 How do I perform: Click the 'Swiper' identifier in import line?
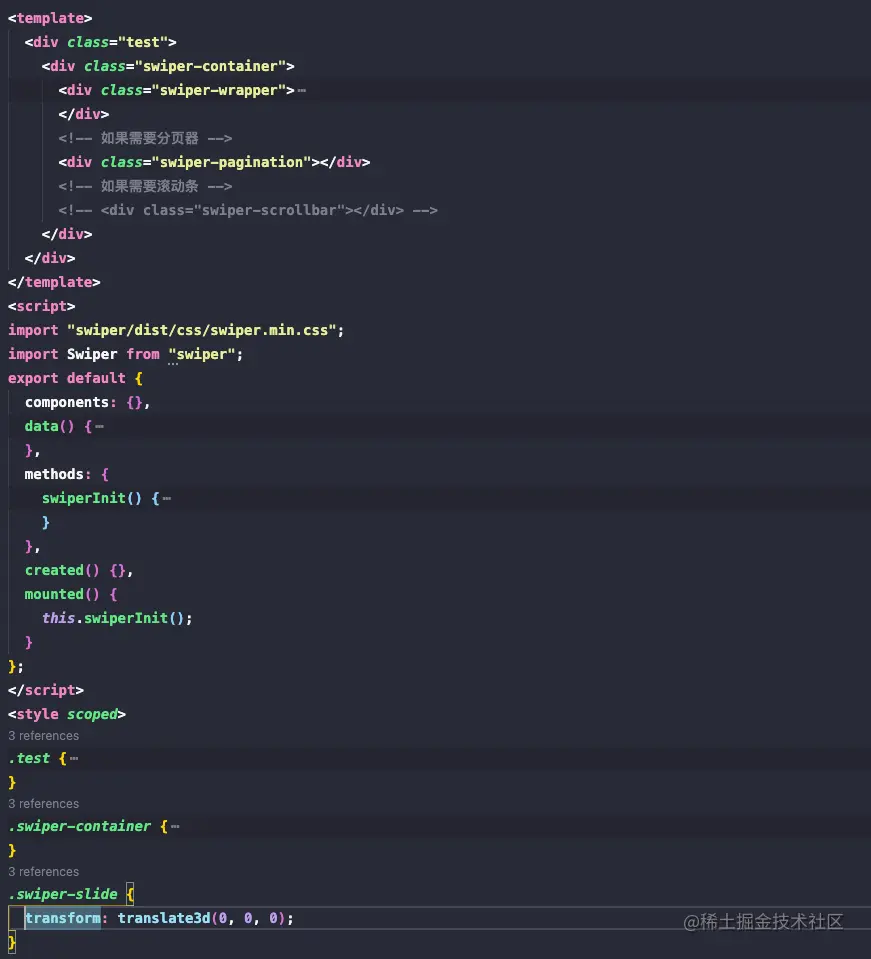click(x=92, y=354)
